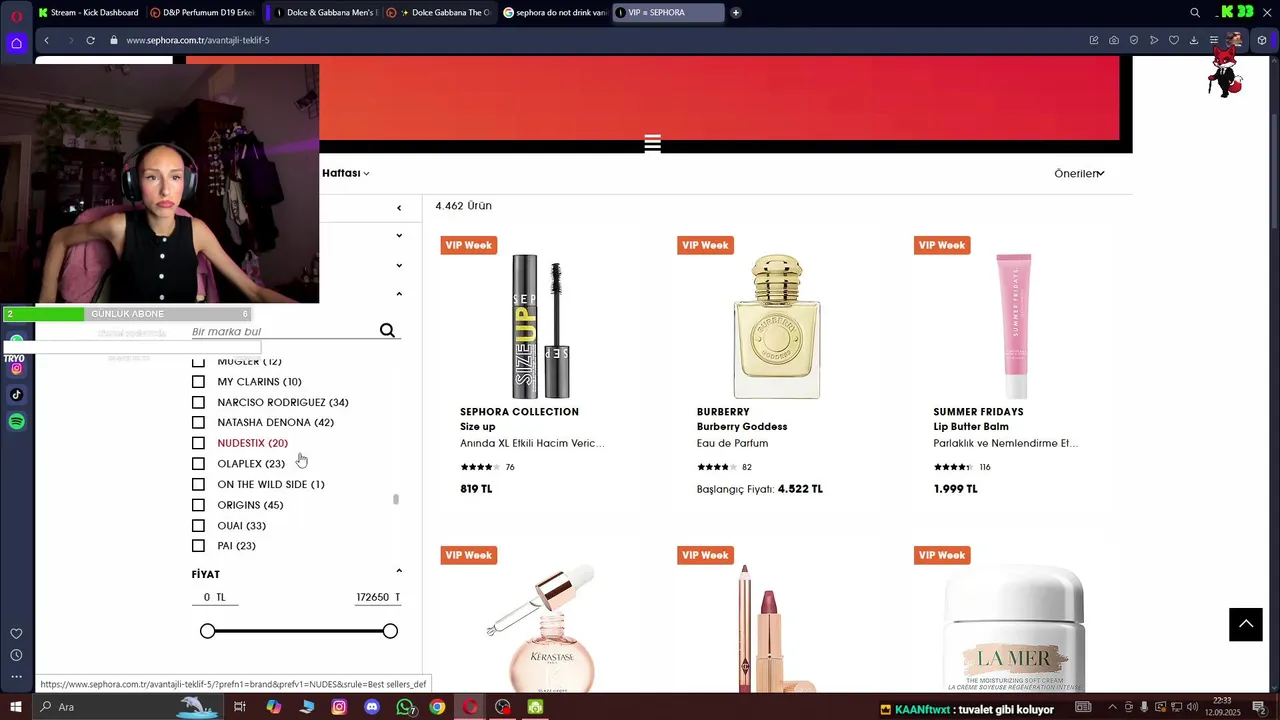Check the OUAI brand filter
This screenshot has width=1280, height=720.
click(x=198, y=525)
